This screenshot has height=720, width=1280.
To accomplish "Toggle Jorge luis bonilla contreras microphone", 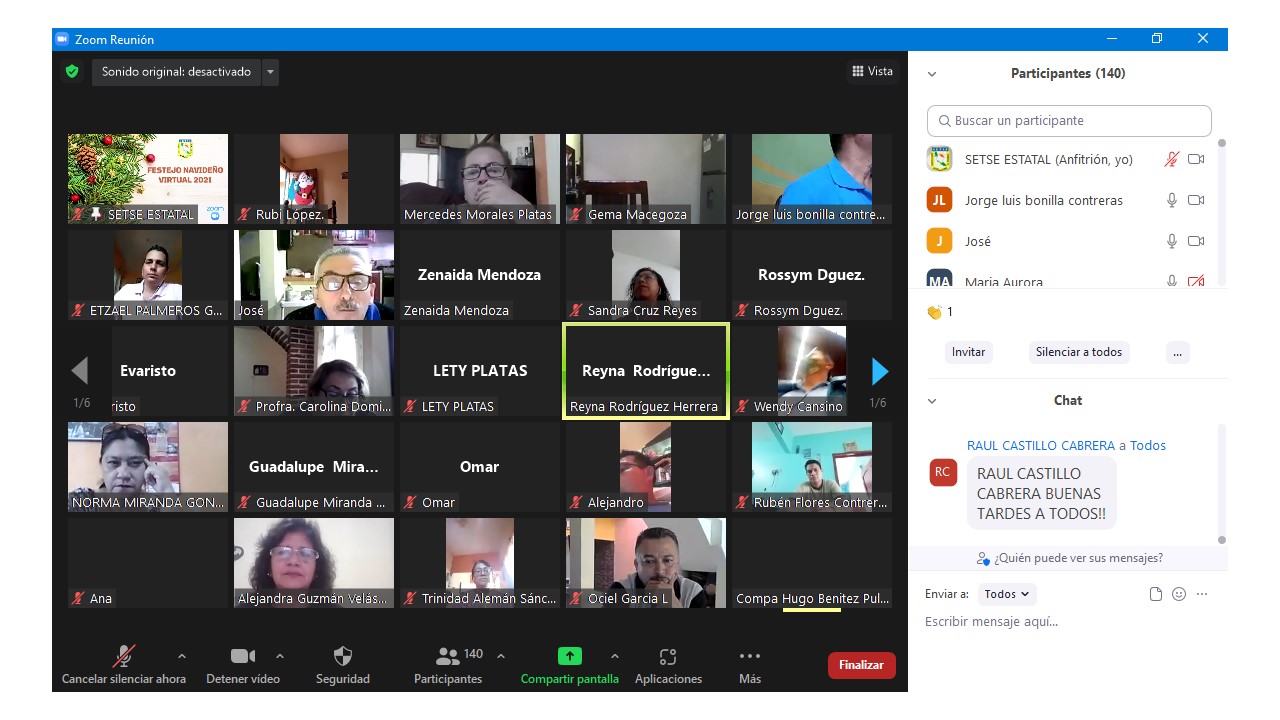I will [1172, 200].
